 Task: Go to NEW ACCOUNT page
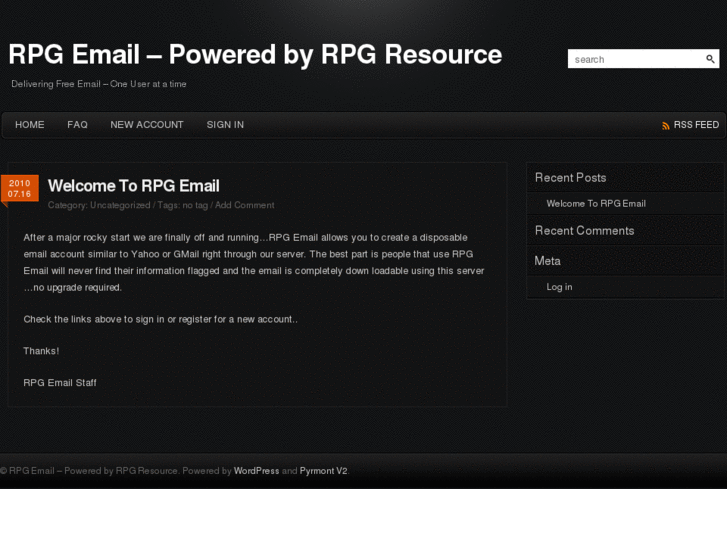click(147, 125)
